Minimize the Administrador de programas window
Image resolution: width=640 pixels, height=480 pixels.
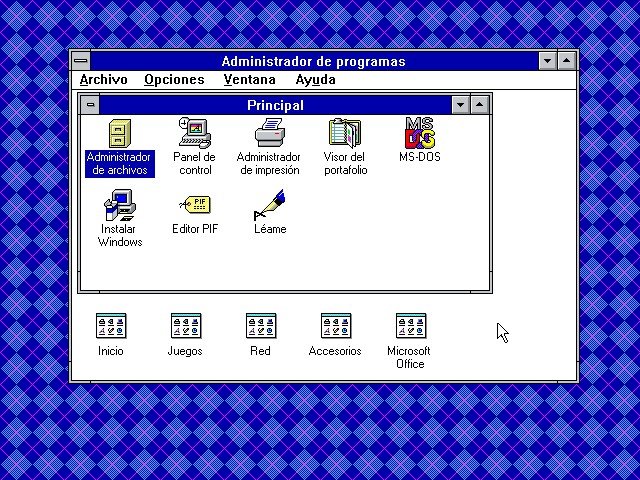547,61
